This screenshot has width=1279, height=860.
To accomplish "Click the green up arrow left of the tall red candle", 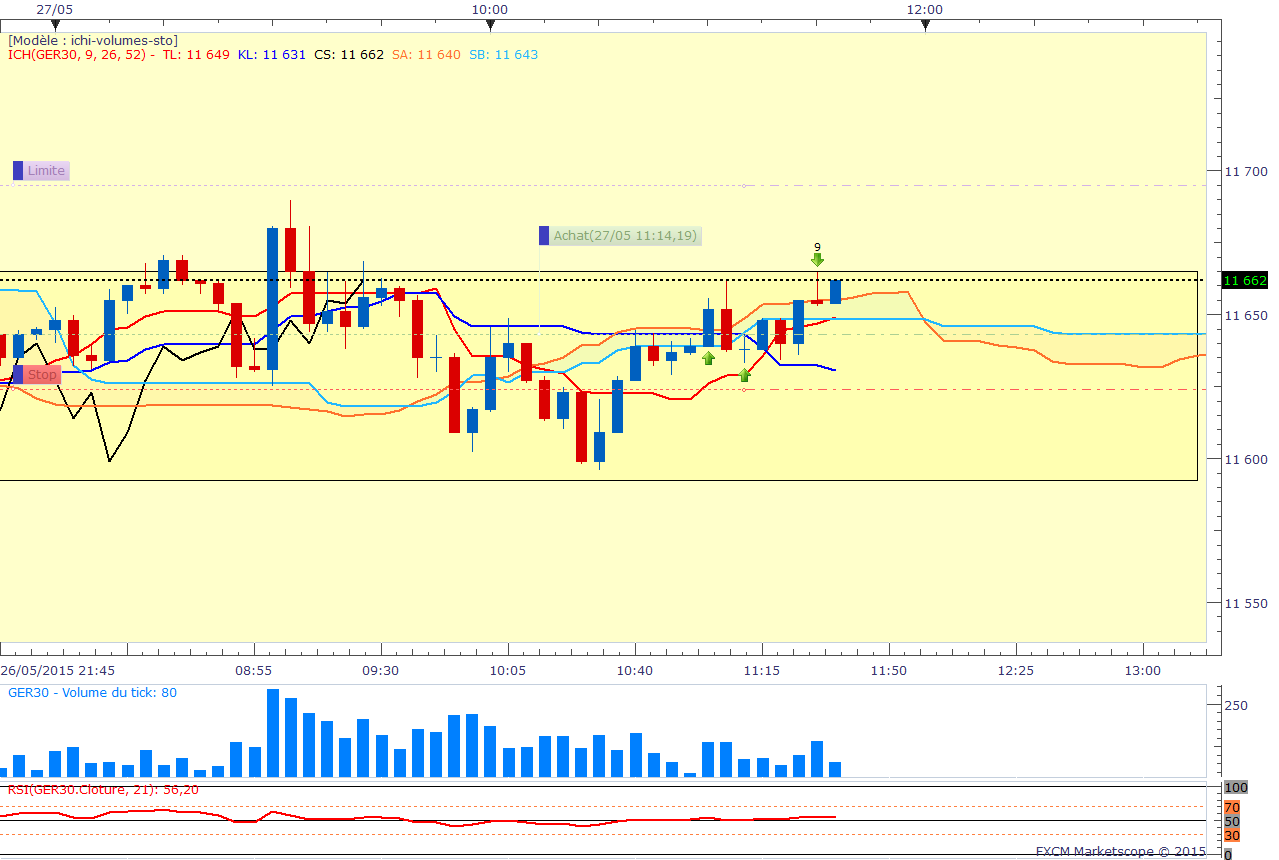I will pyautogui.click(x=708, y=358).
